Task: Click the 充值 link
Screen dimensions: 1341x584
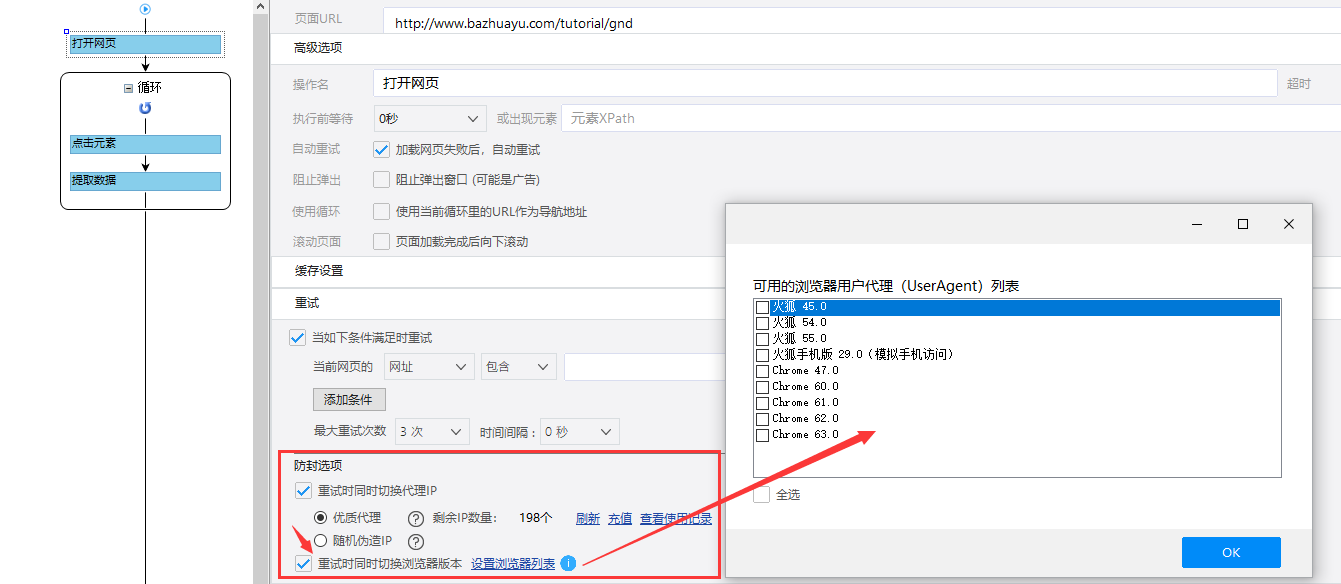Action: 620,518
